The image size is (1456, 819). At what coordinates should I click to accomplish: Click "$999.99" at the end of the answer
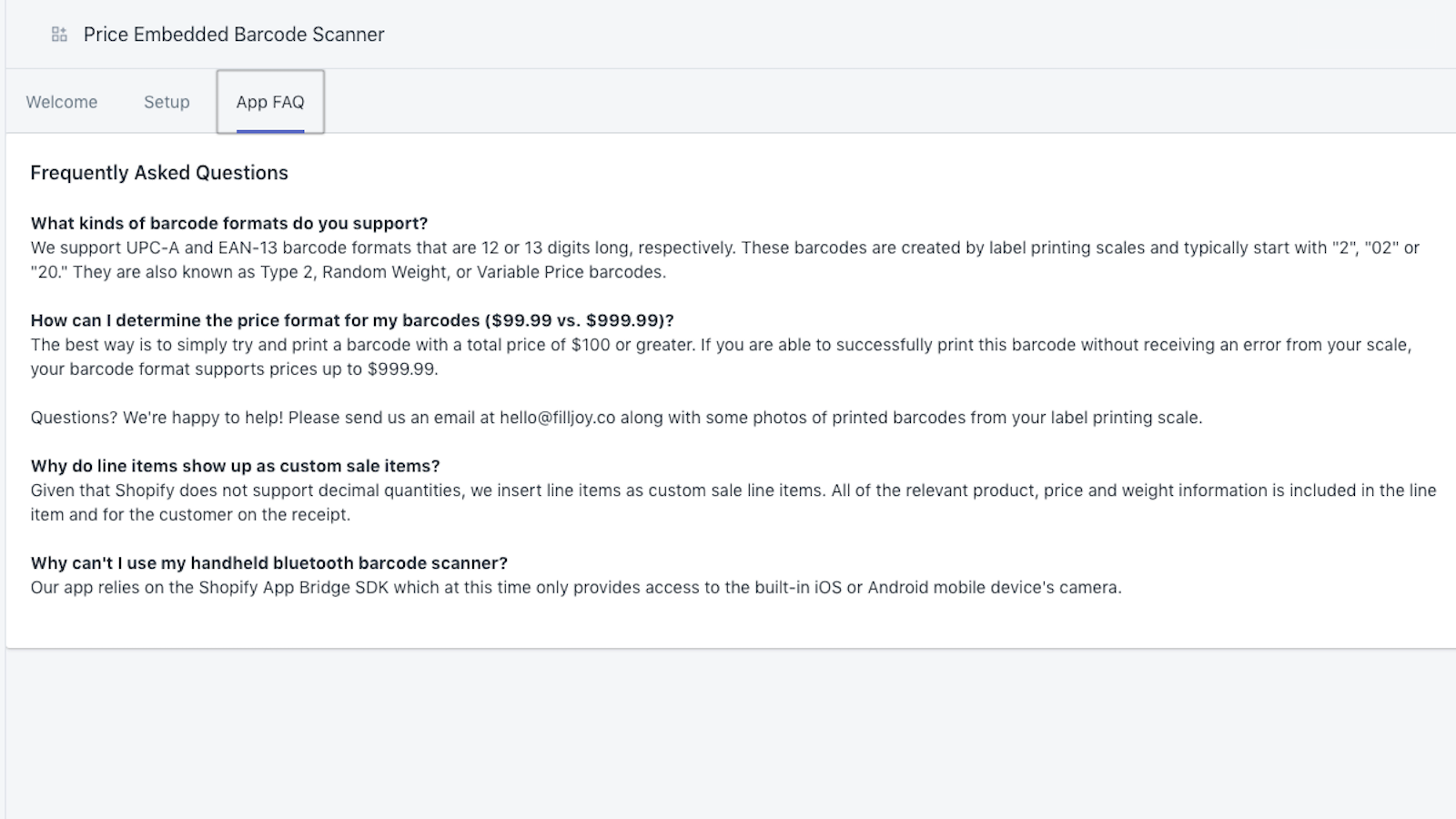[x=401, y=369]
